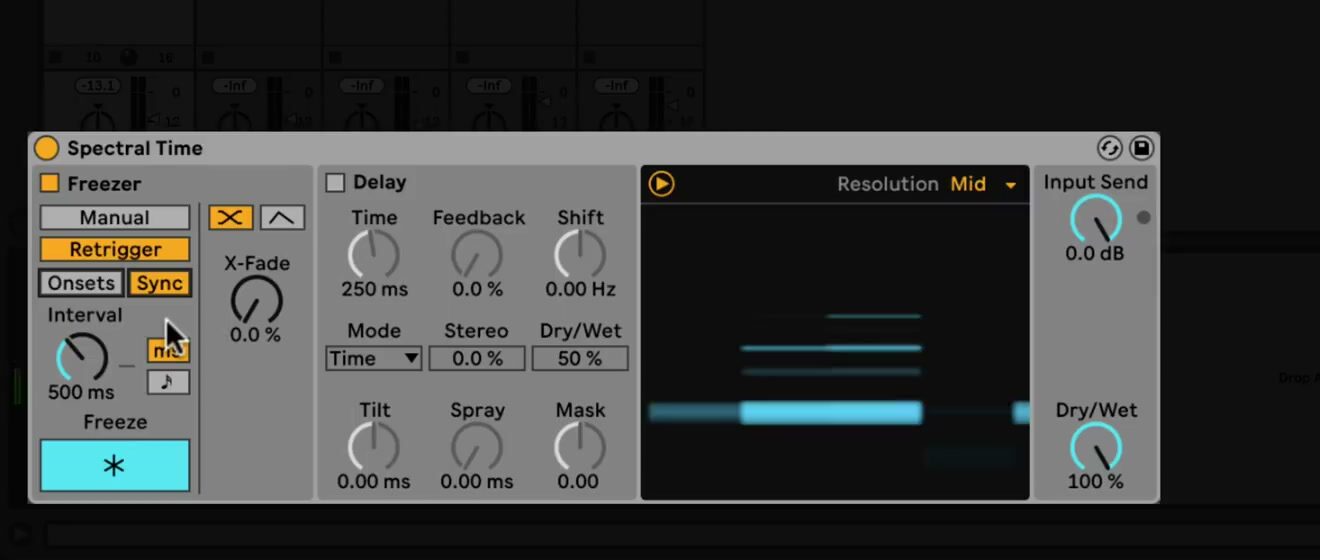Click the Input Send knob
Image resolution: width=1320 pixels, height=560 pixels.
1096,219
